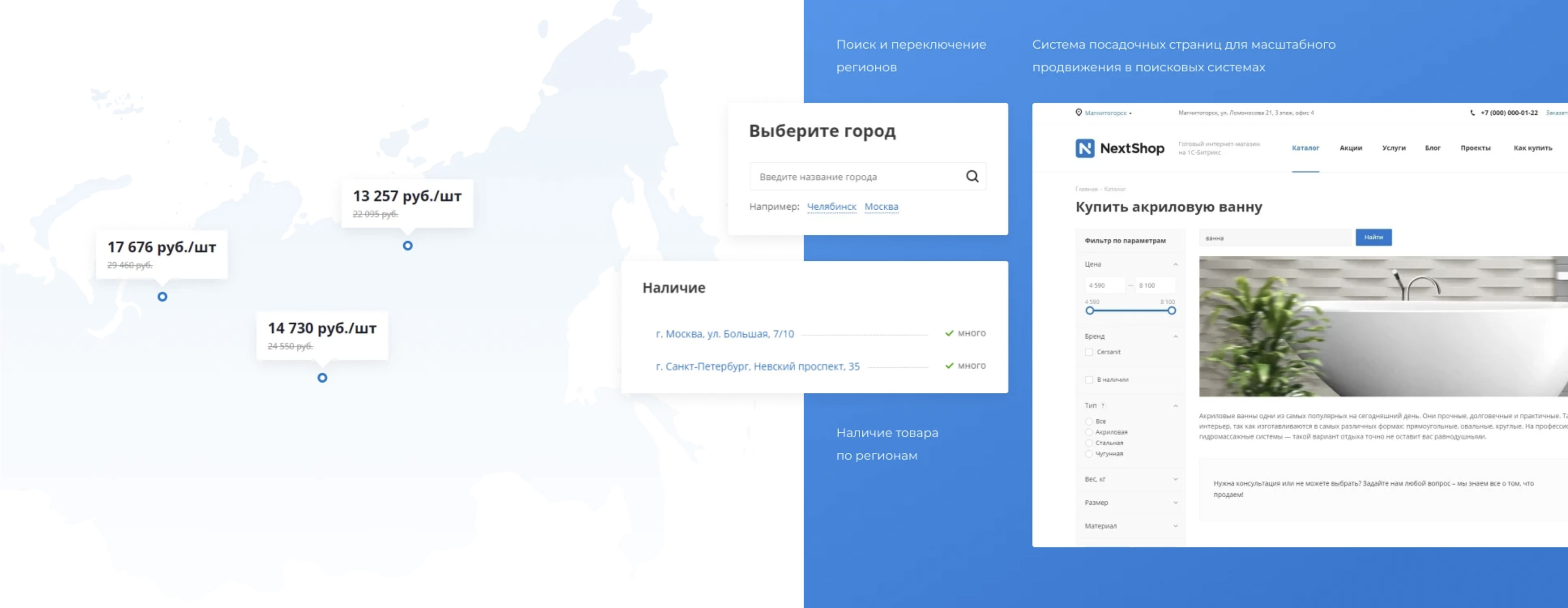Screen dimensions: 1568x608
Task: Enable the В наличии checkbox
Action: point(1089,379)
